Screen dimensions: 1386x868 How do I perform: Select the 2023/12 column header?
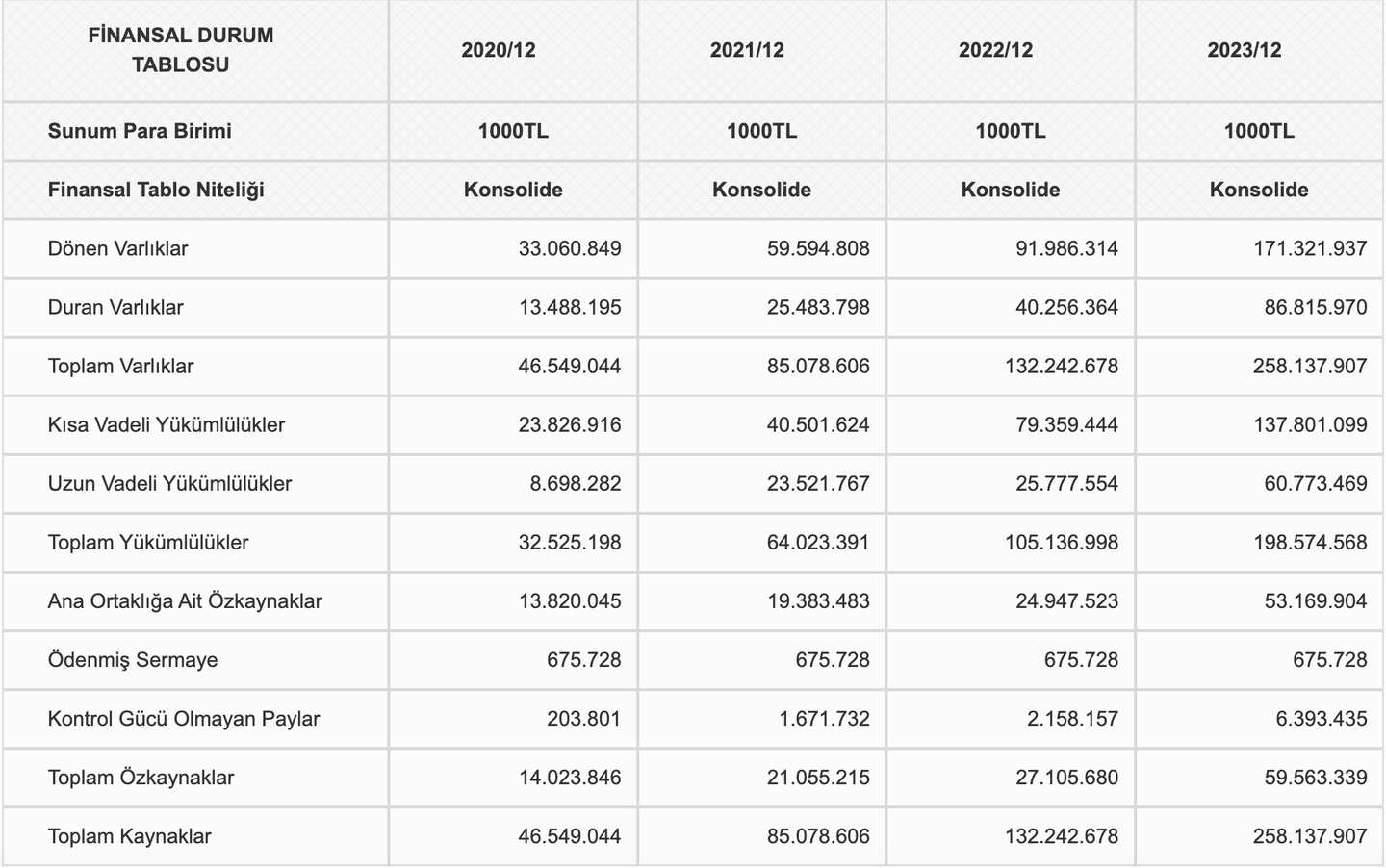[1245, 50]
